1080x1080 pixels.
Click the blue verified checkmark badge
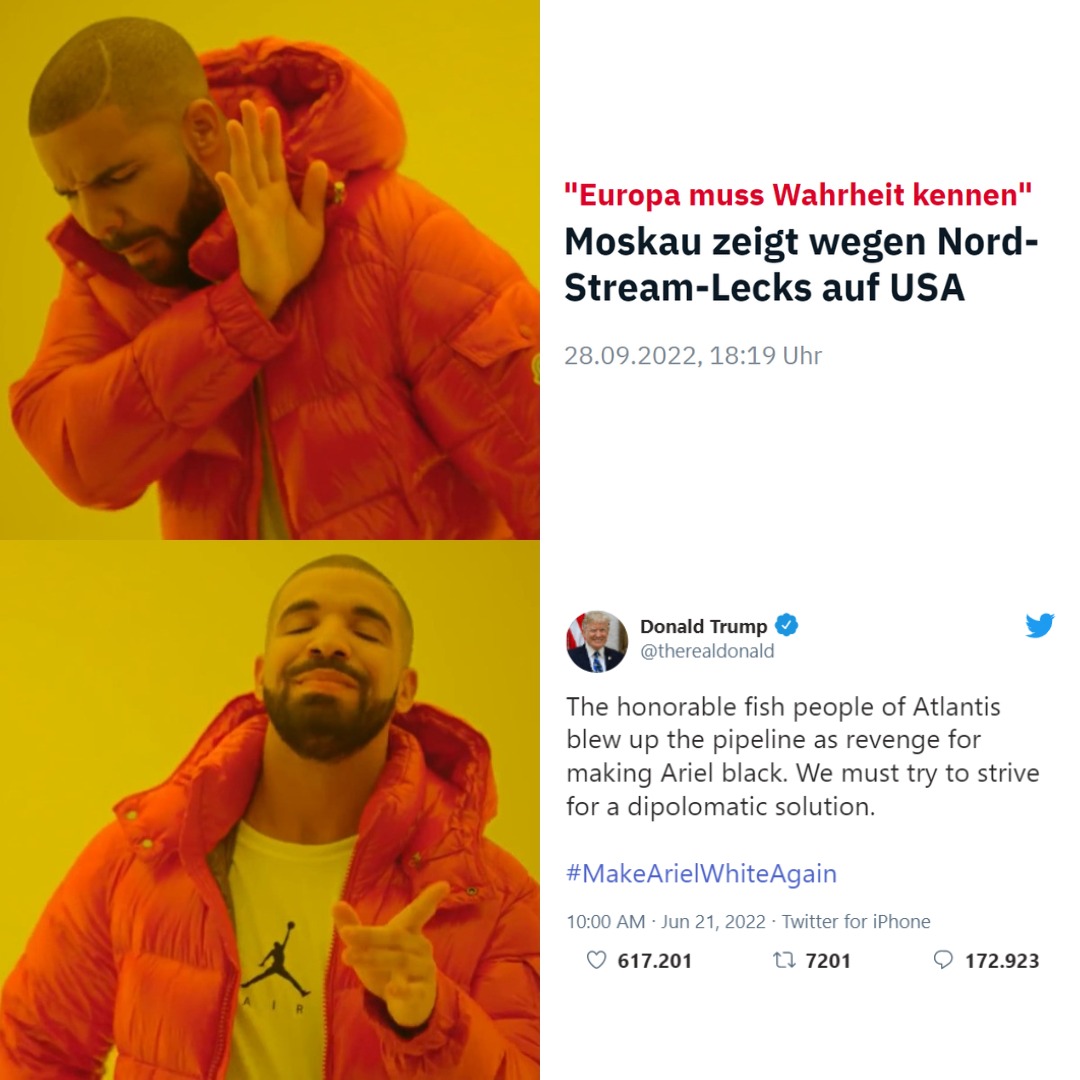[x=787, y=625]
